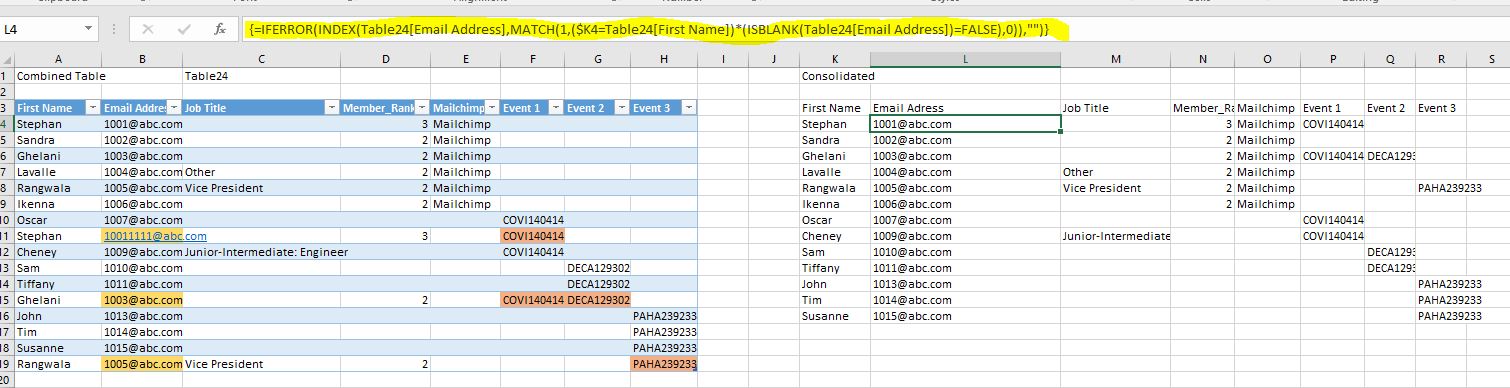The height and width of the screenshot is (388, 1510).
Task: Click orange DECA129302 cell in Ghelani row 15
Action: click(598, 300)
